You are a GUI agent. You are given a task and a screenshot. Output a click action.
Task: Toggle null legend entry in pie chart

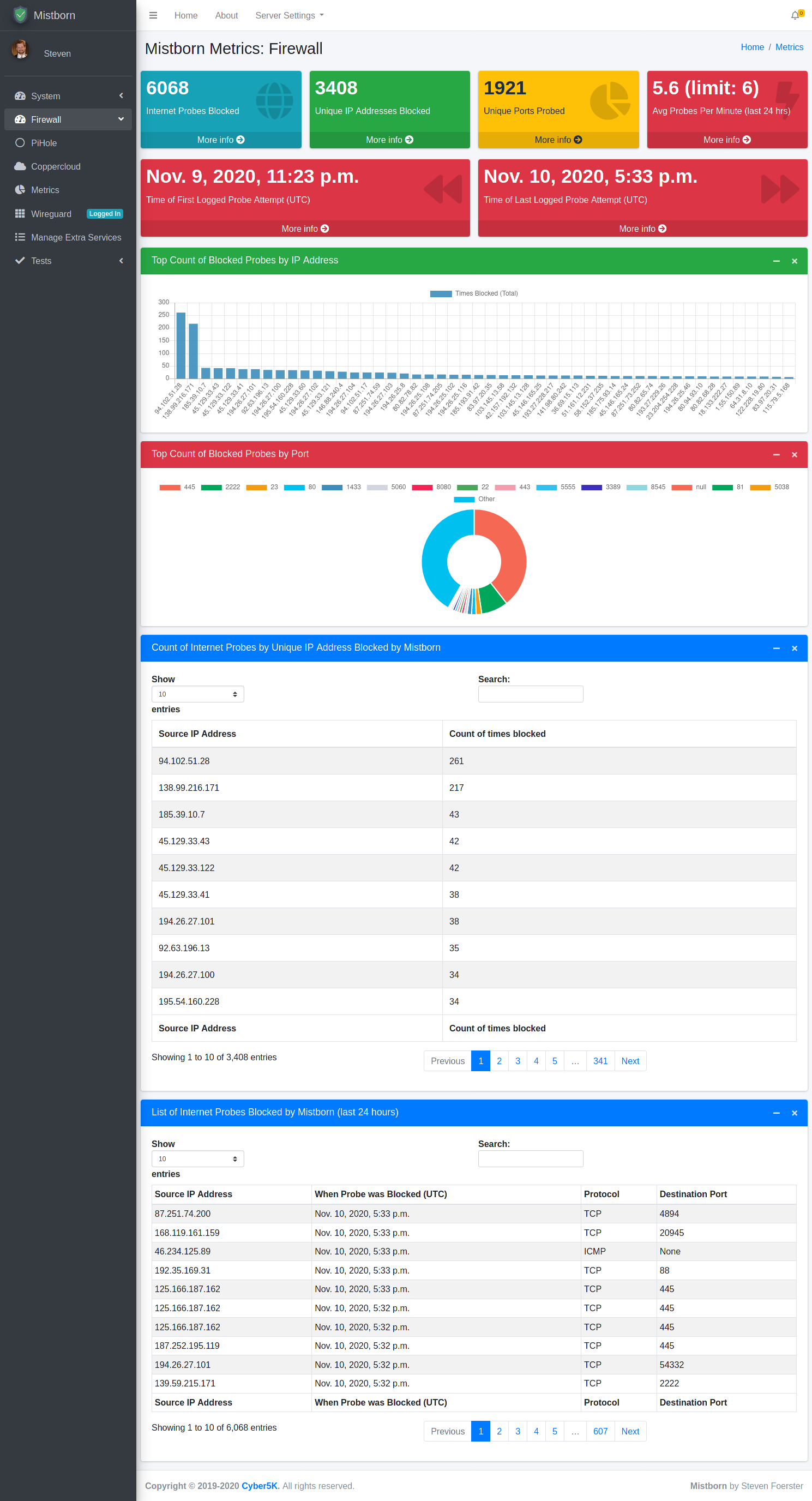click(x=689, y=487)
